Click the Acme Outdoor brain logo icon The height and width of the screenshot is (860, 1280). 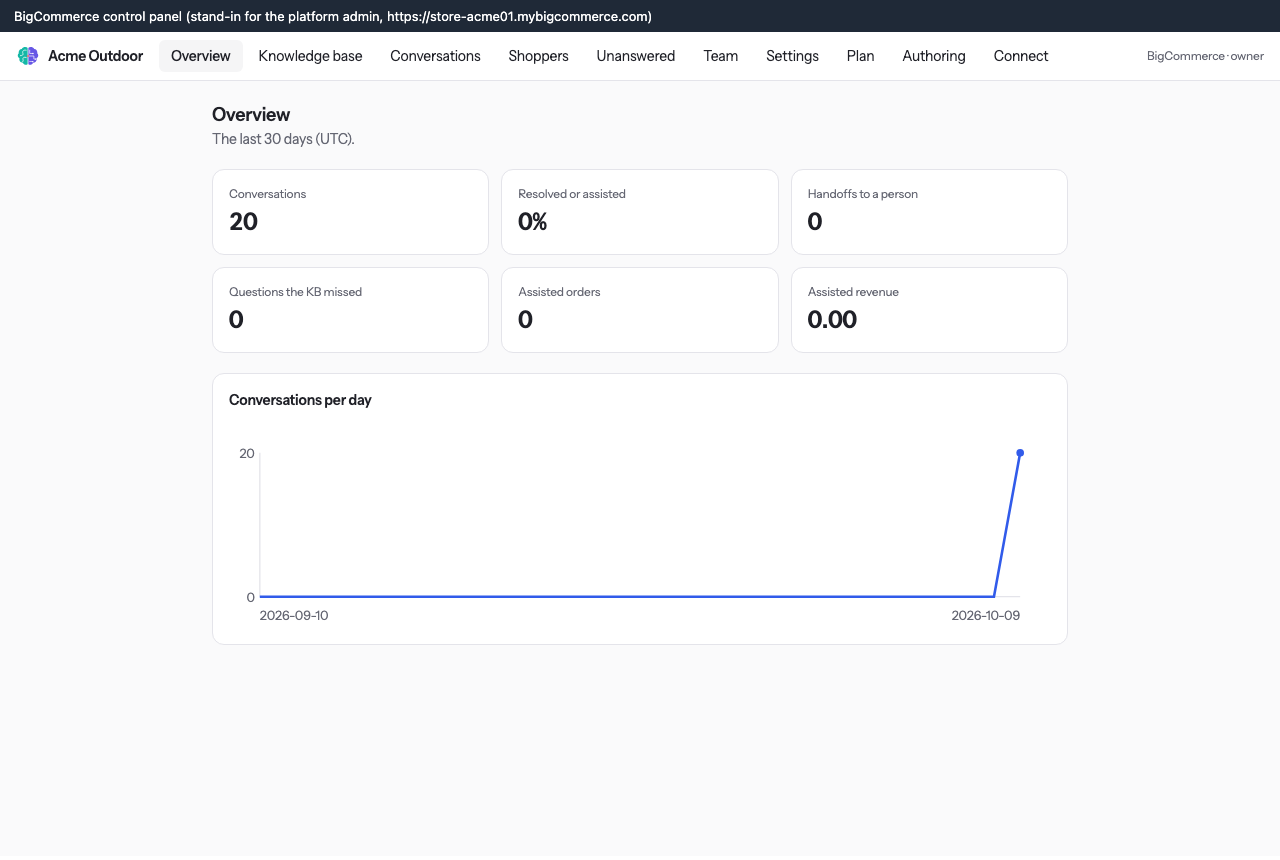pos(28,56)
